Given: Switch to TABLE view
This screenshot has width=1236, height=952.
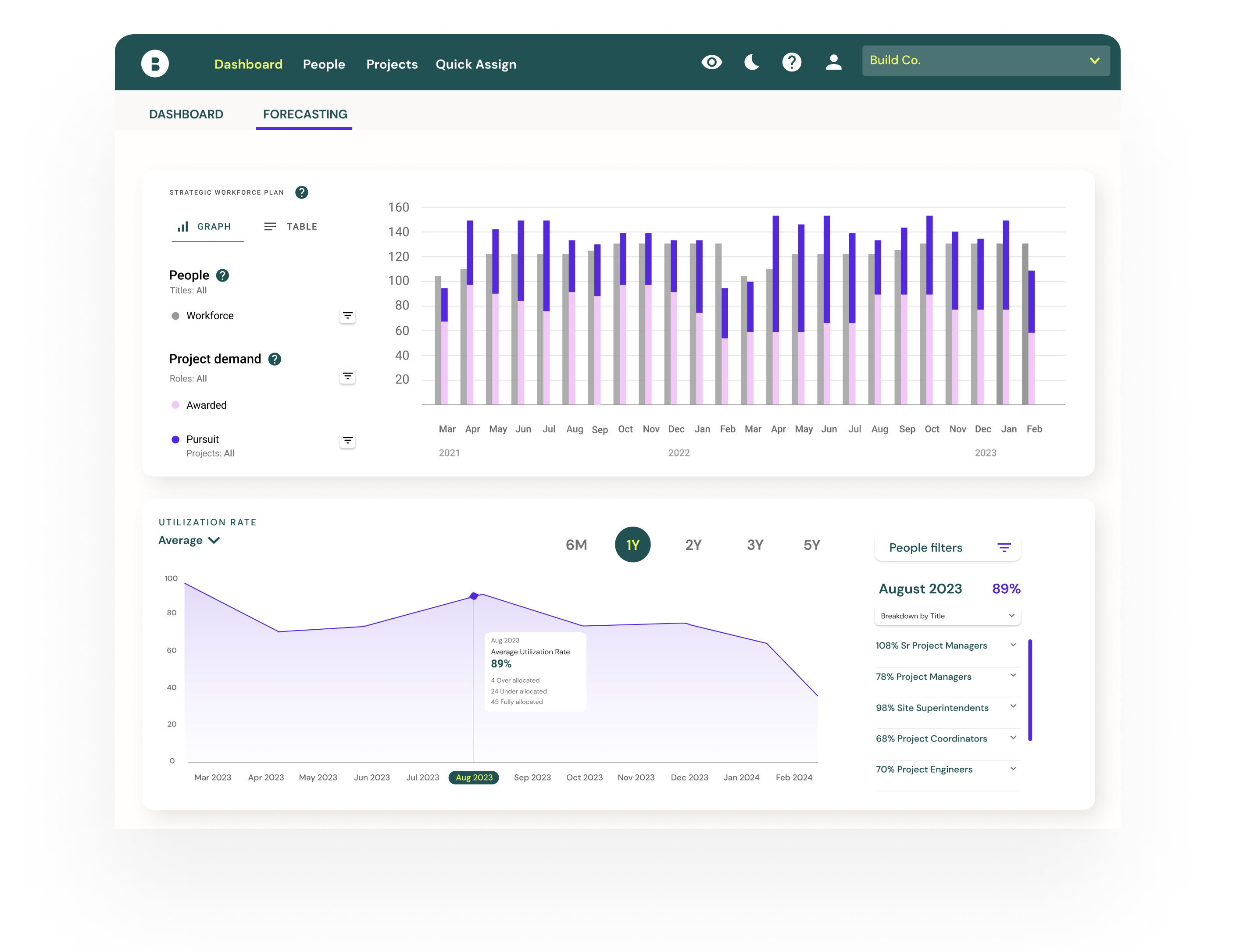Looking at the screenshot, I should point(291,227).
